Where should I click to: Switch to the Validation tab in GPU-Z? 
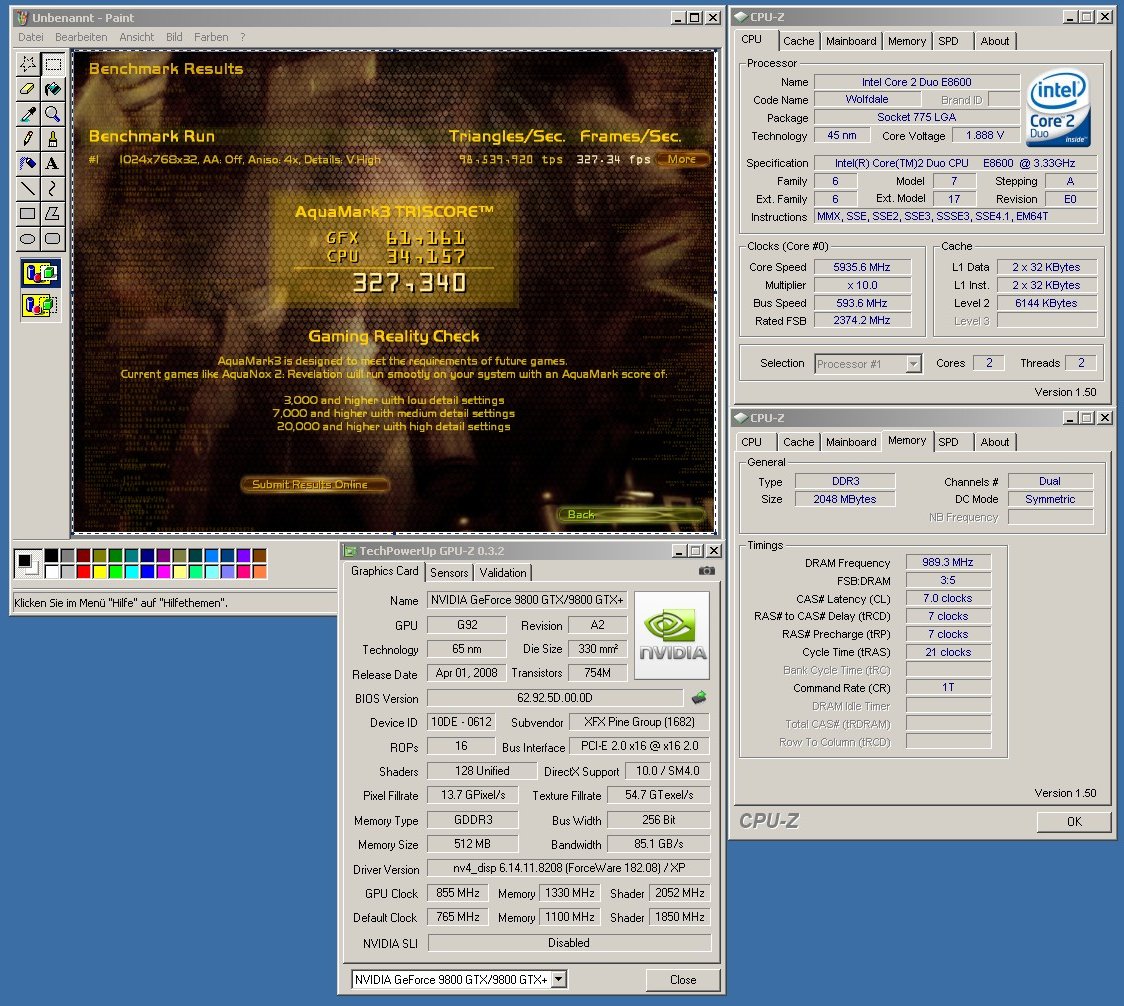pos(503,572)
